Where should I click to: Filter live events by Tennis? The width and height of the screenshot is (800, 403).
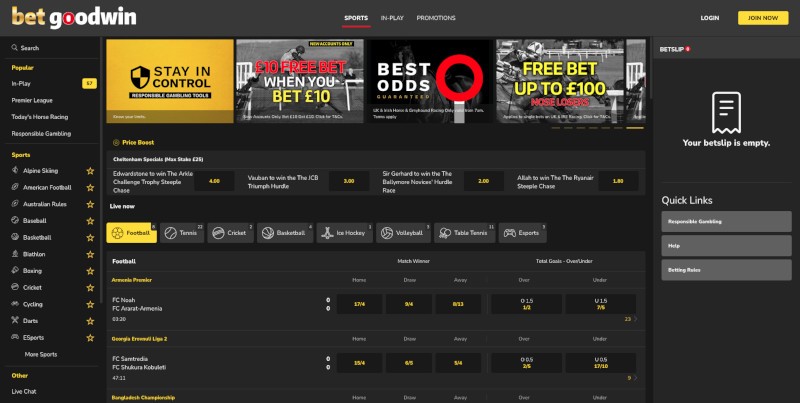182,233
